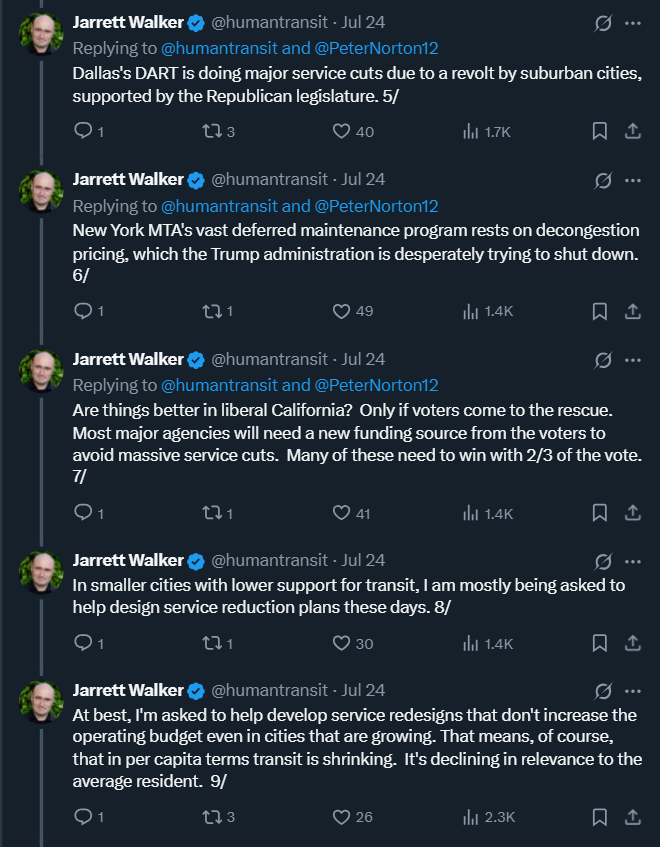Image resolution: width=660 pixels, height=847 pixels.
Task: Reply to the Dallas DART service cuts tweet
Action: [84, 131]
